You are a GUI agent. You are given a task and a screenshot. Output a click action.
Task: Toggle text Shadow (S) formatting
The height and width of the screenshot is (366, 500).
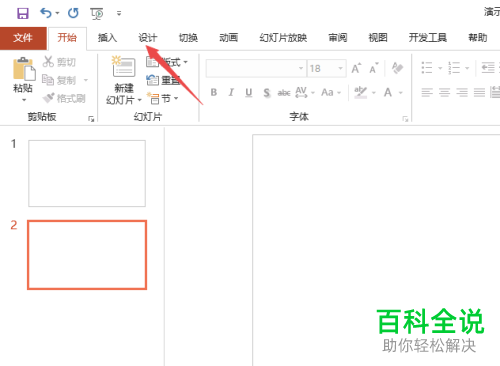[x=266, y=93]
